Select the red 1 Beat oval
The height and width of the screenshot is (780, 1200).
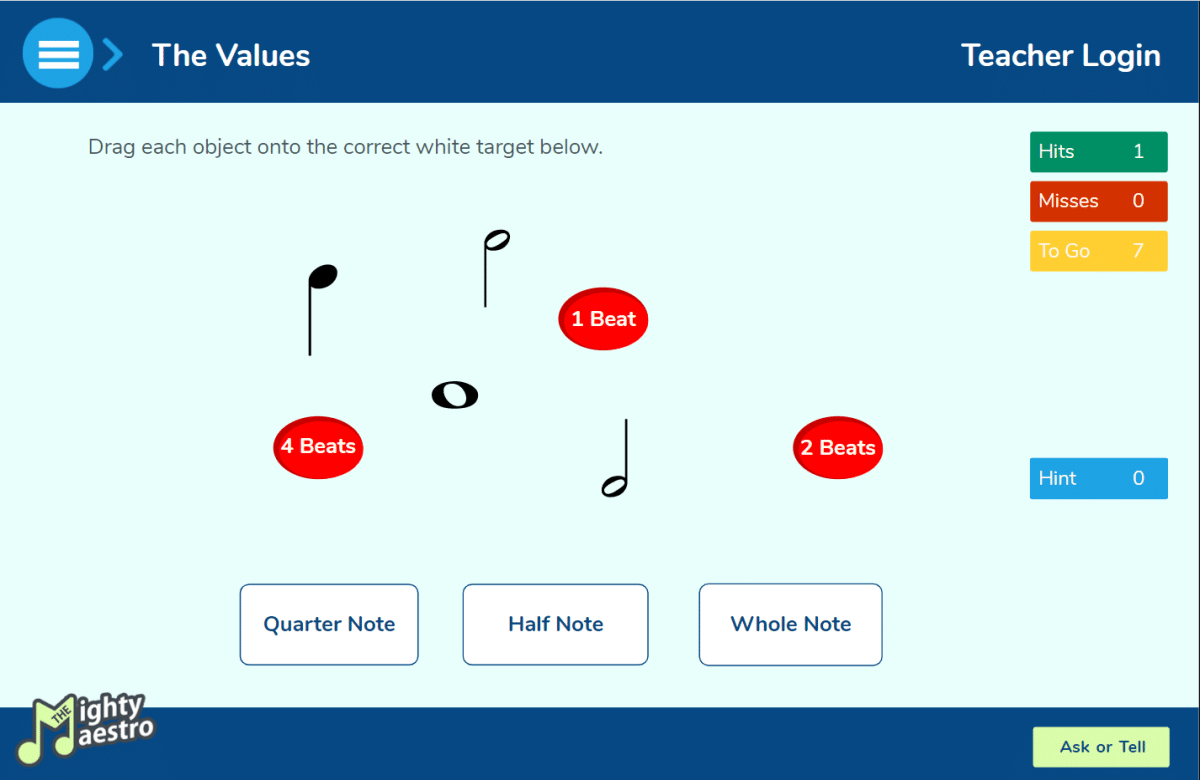point(603,318)
